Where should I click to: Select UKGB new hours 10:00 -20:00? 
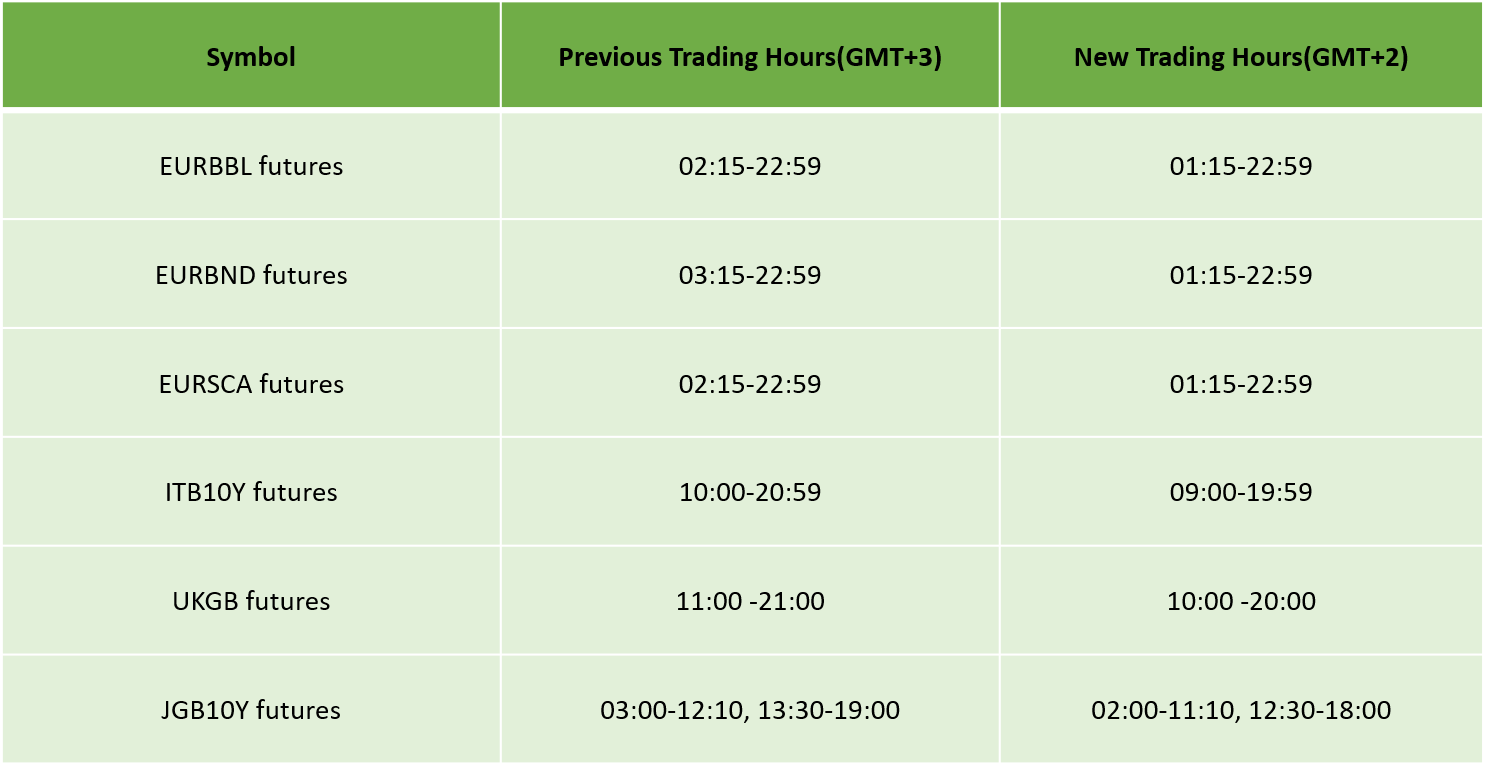coord(1241,601)
